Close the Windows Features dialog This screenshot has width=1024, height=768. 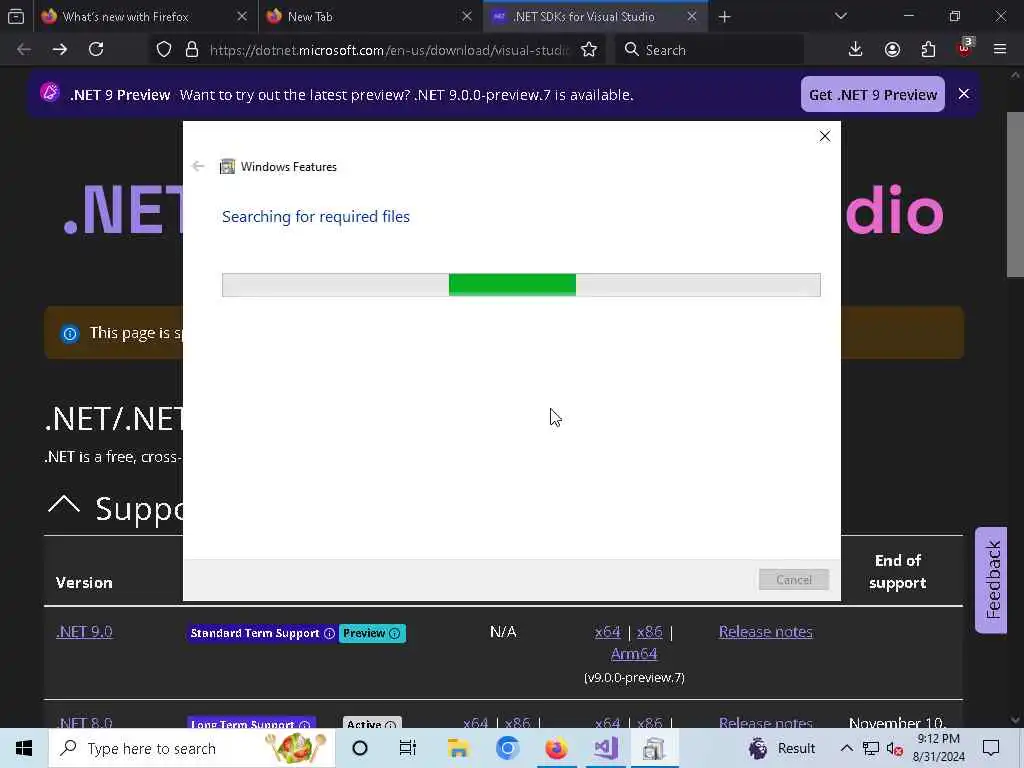825,136
